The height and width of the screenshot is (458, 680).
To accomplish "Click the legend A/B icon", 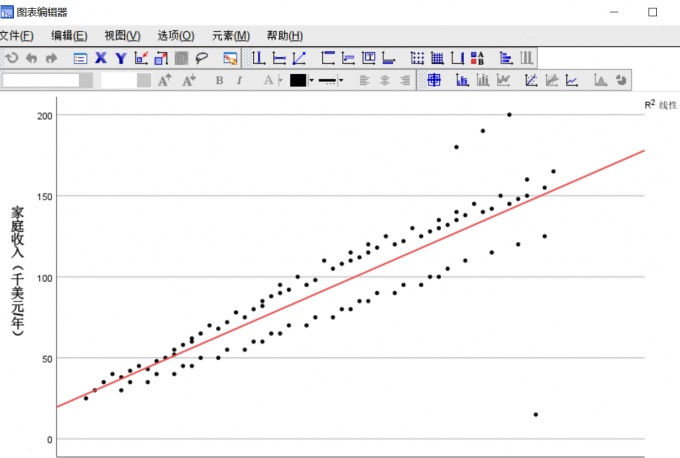I will click(x=478, y=58).
